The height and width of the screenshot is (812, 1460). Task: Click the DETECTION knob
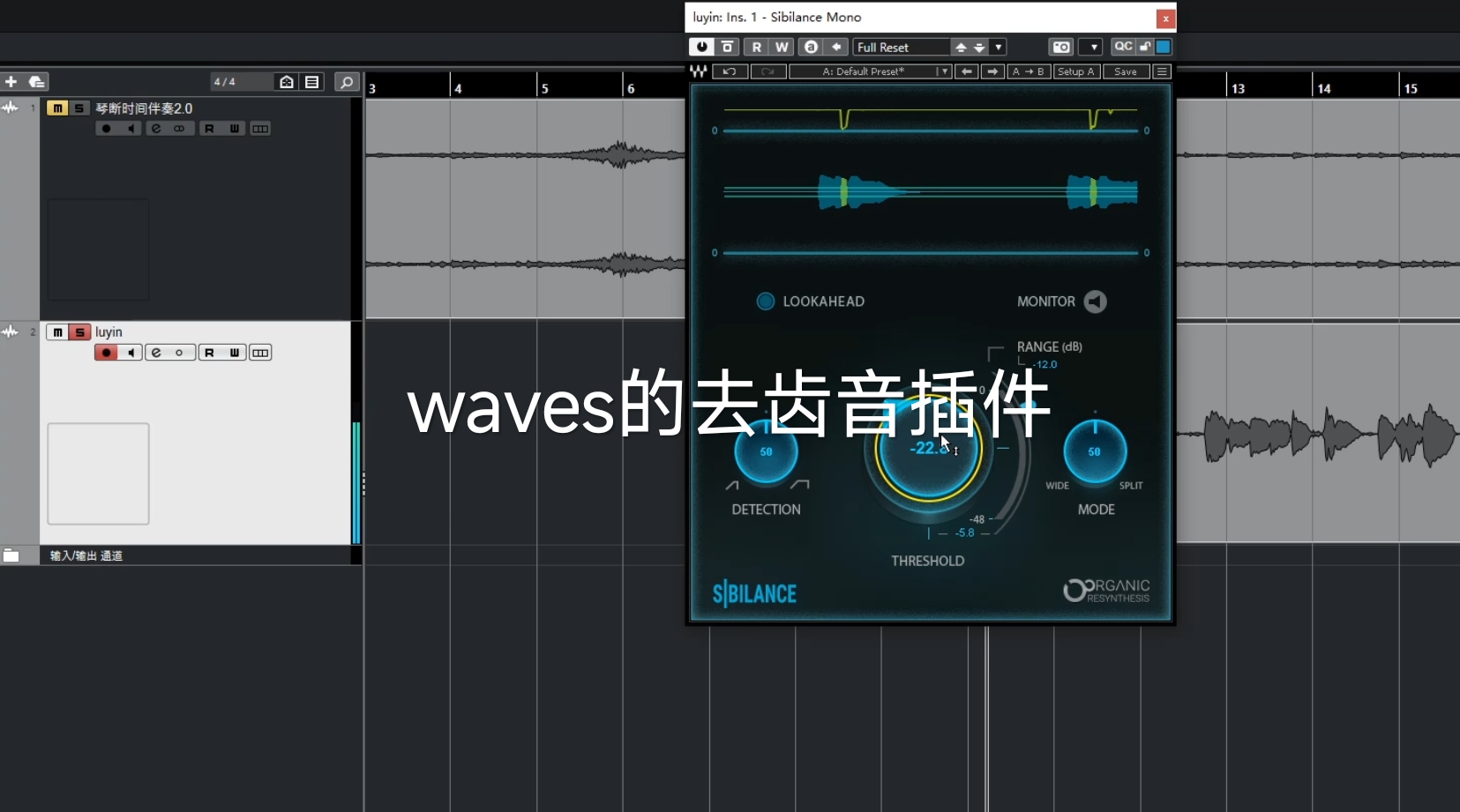coord(766,451)
